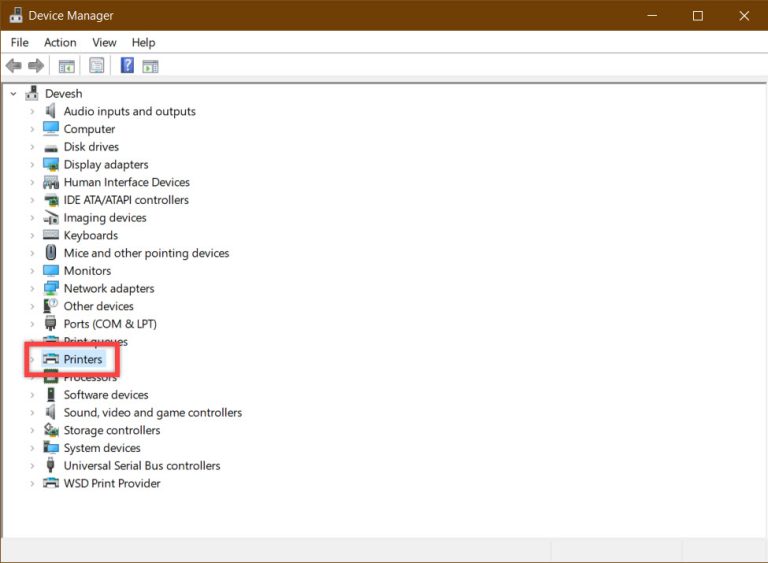Click the IDE ATA/ATAPI controllers icon
This screenshot has height=563, width=768.
[51, 200]
